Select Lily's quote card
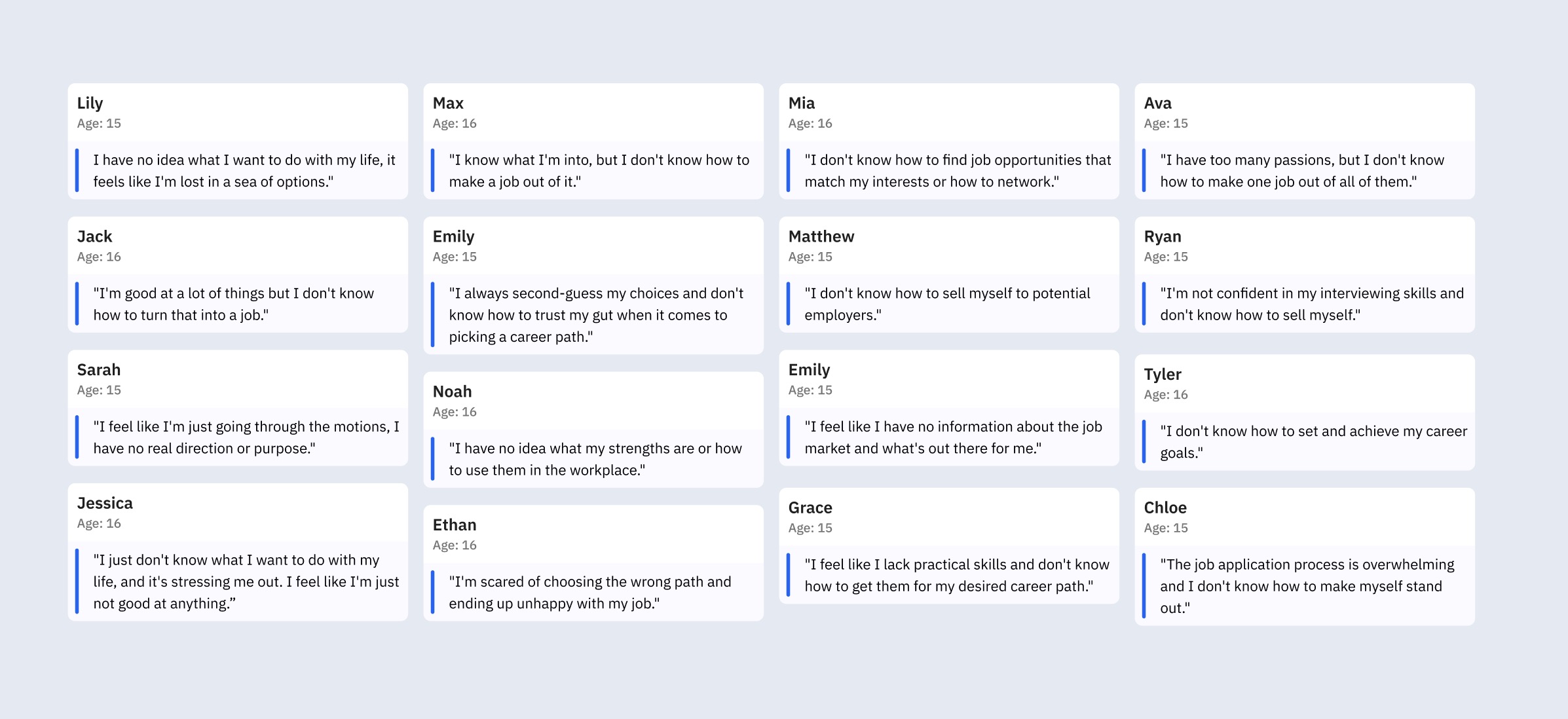Image resolution: width=1568 pixels, height=719 pixels. click(x=238, y=141)
